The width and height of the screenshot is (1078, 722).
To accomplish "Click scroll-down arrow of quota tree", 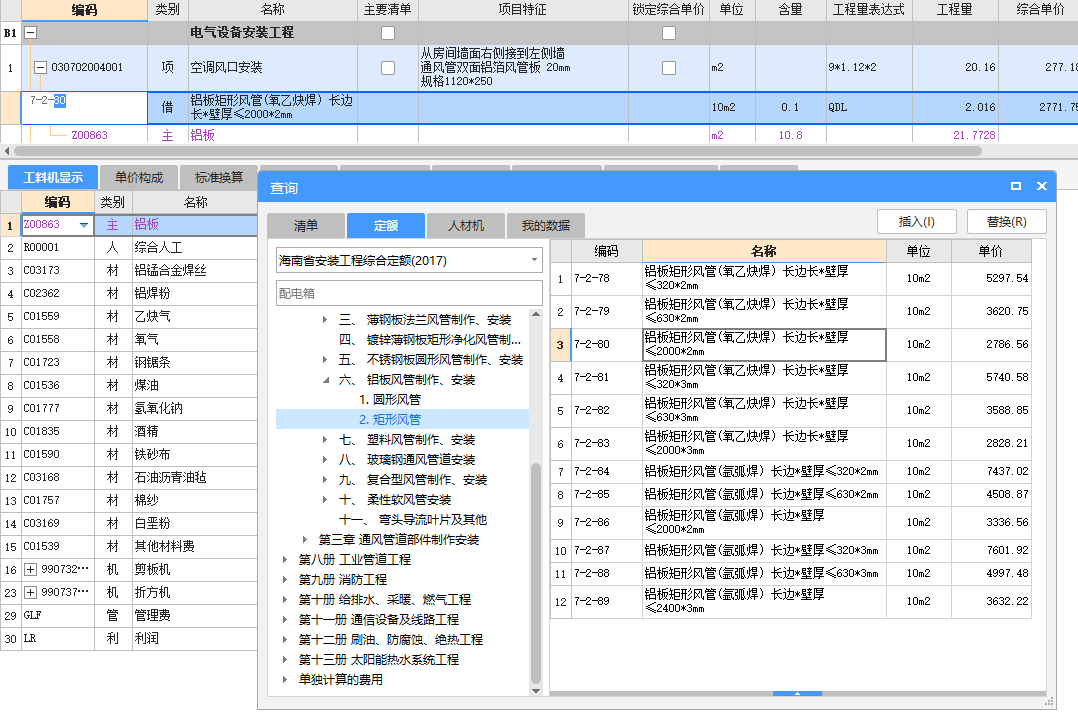I will tap(536, 691).
